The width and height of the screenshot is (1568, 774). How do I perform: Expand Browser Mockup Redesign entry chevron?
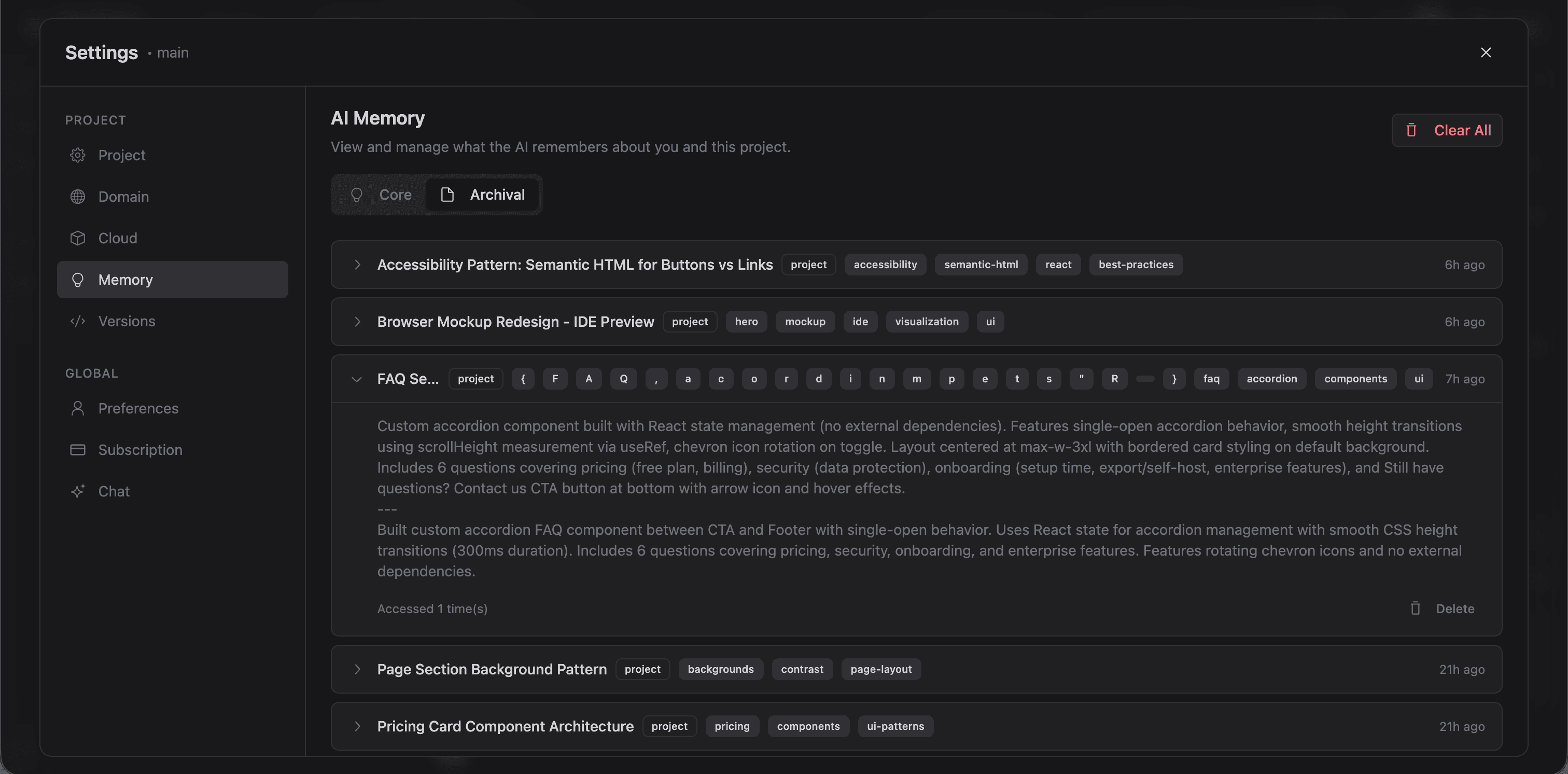point(357,322)
